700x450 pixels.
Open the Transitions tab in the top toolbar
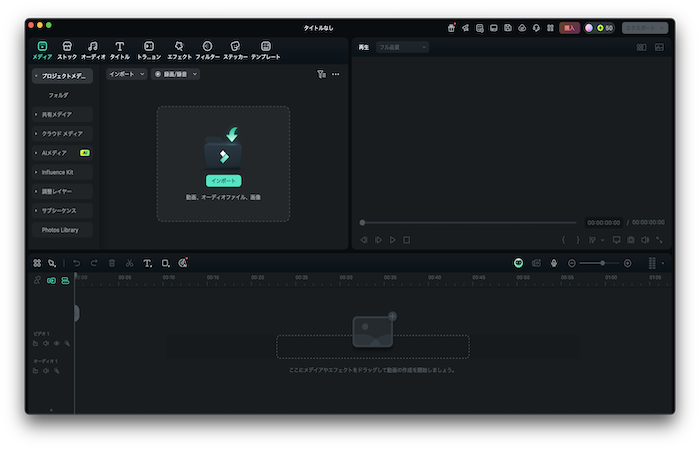(149, 50)
